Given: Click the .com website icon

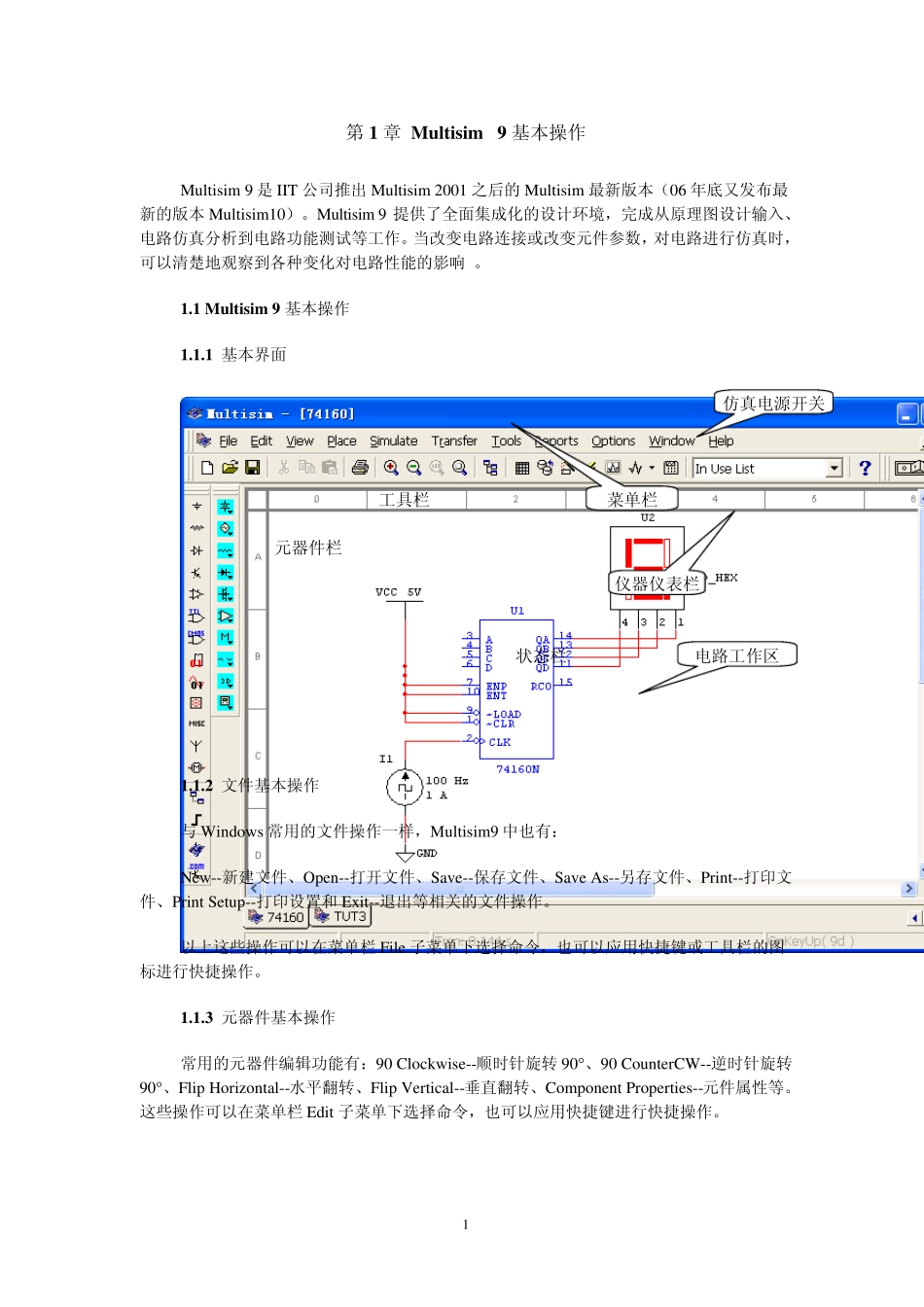Looking at the screenshot, I should (x=196, y=868).
